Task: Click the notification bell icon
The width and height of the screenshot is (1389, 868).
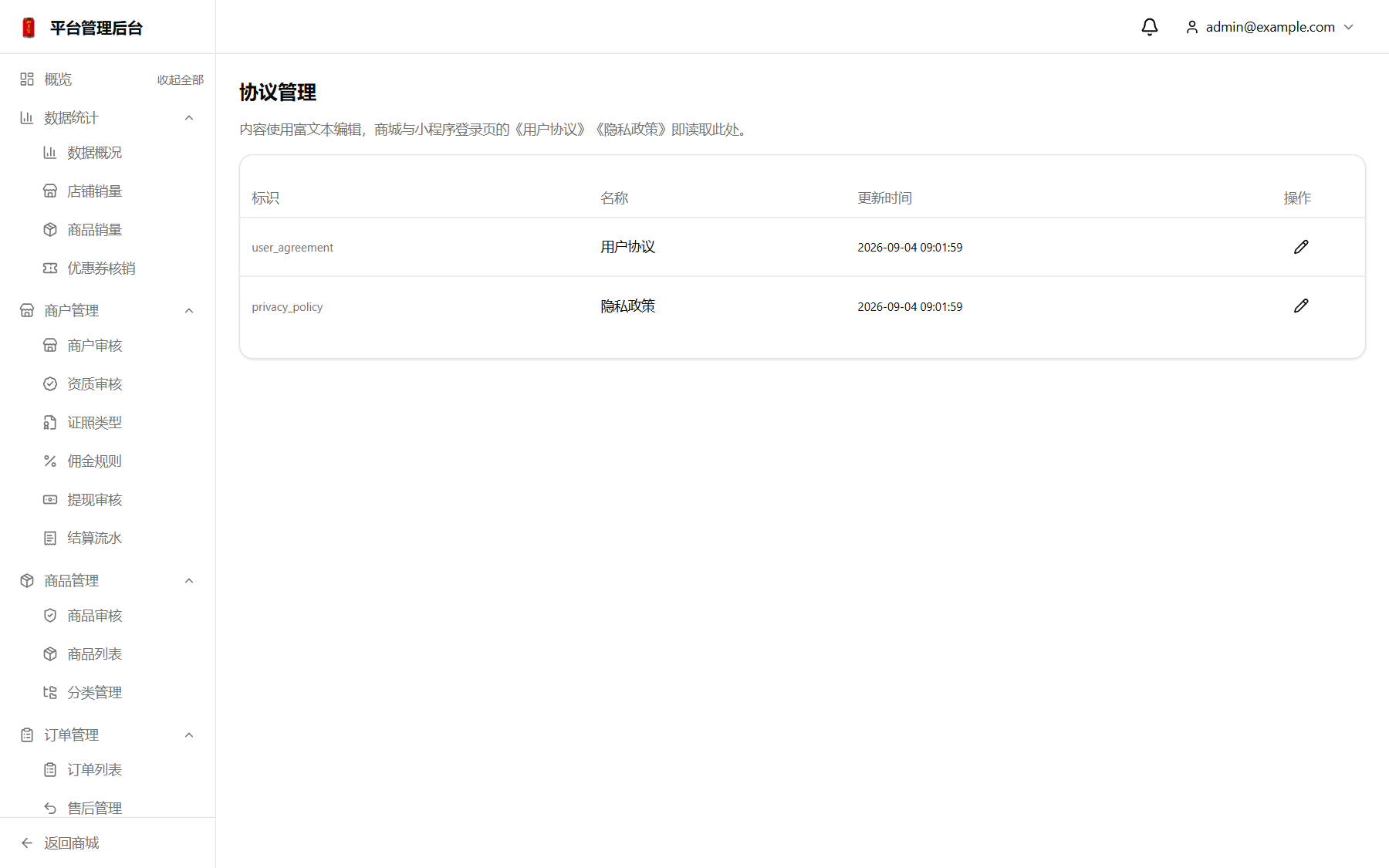Action: [1149, 27]
